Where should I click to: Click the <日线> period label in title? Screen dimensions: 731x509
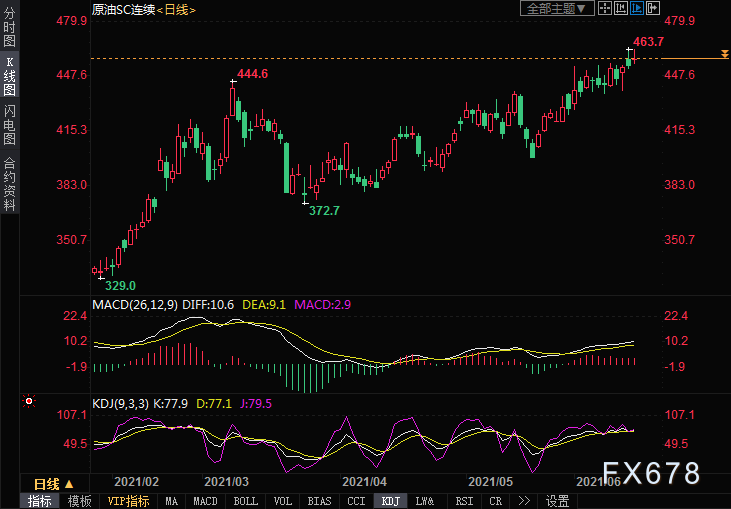pyautogui.click(x=176, y=9)
